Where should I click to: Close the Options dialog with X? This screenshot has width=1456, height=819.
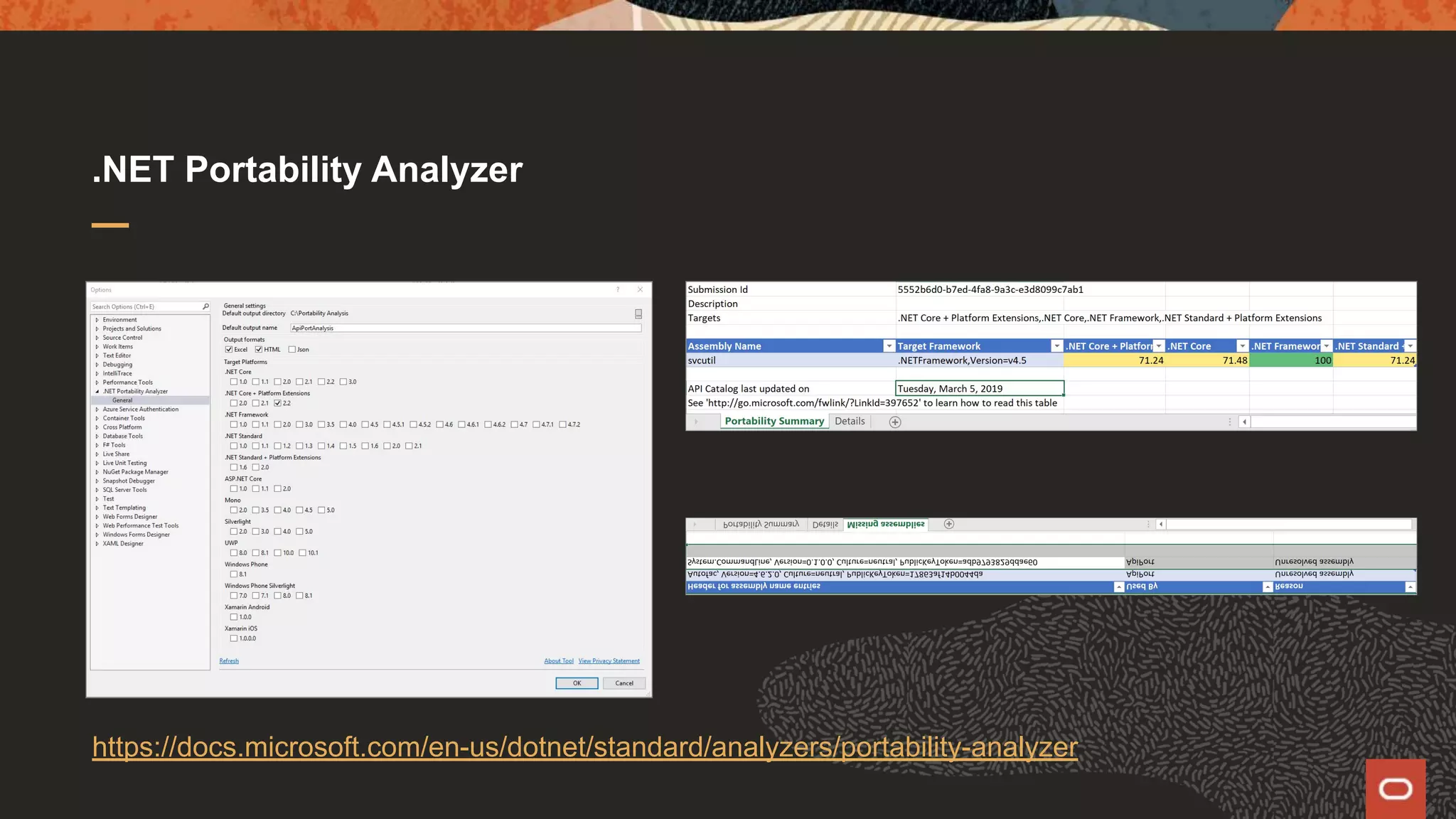point(640,289)
